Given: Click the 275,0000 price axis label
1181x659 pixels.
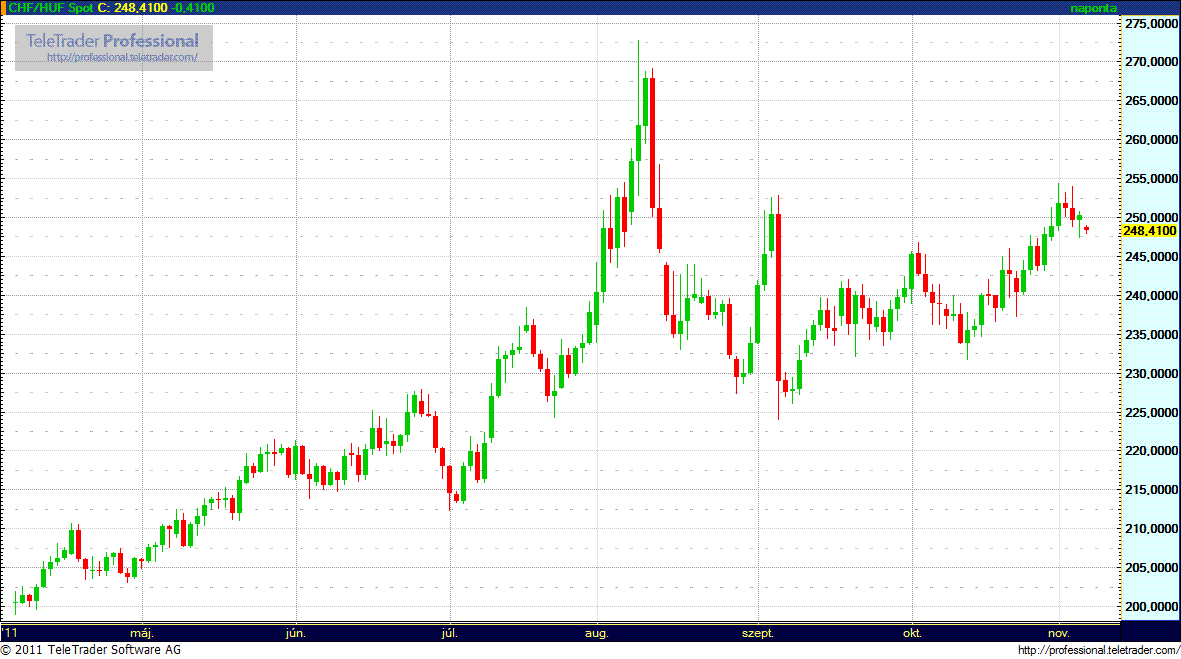Looking at the screenshot, I should click(1151, 23).
